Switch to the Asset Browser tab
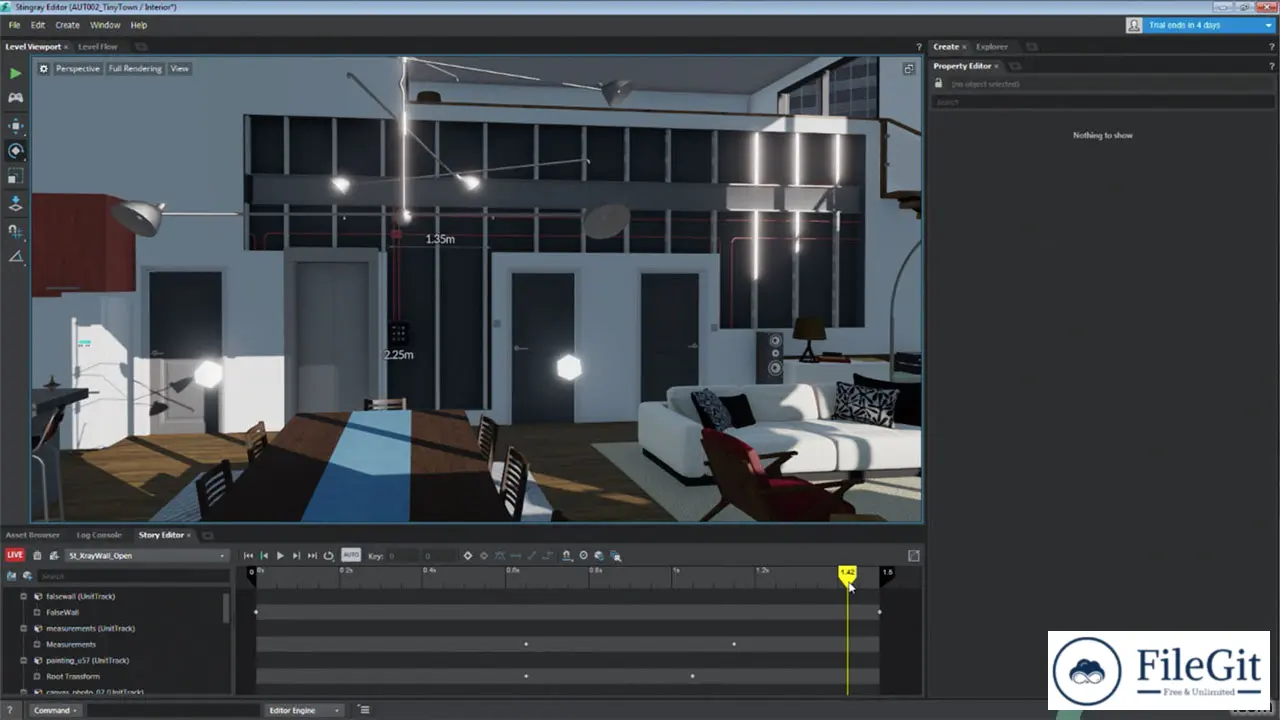 [33, 535]
